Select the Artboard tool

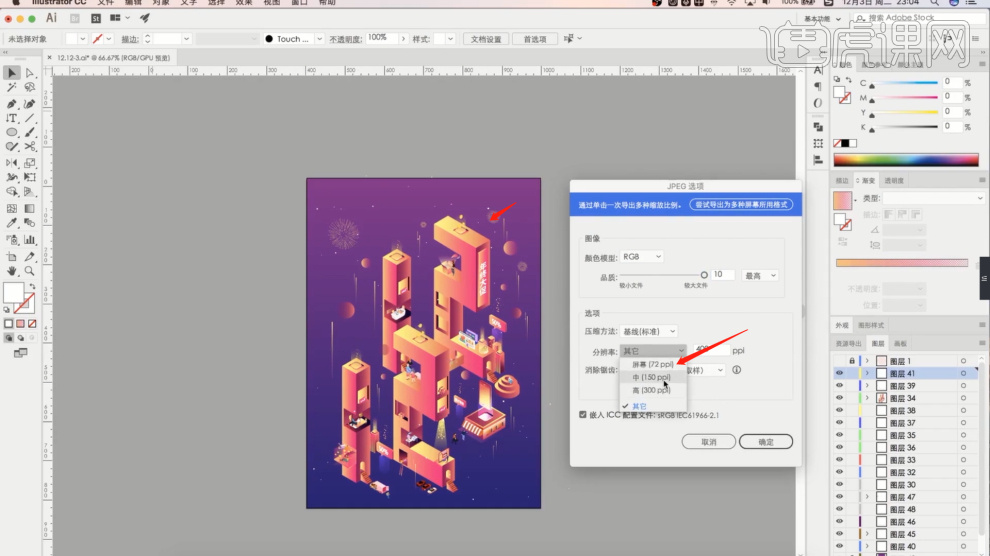click(x=11, y=256)
